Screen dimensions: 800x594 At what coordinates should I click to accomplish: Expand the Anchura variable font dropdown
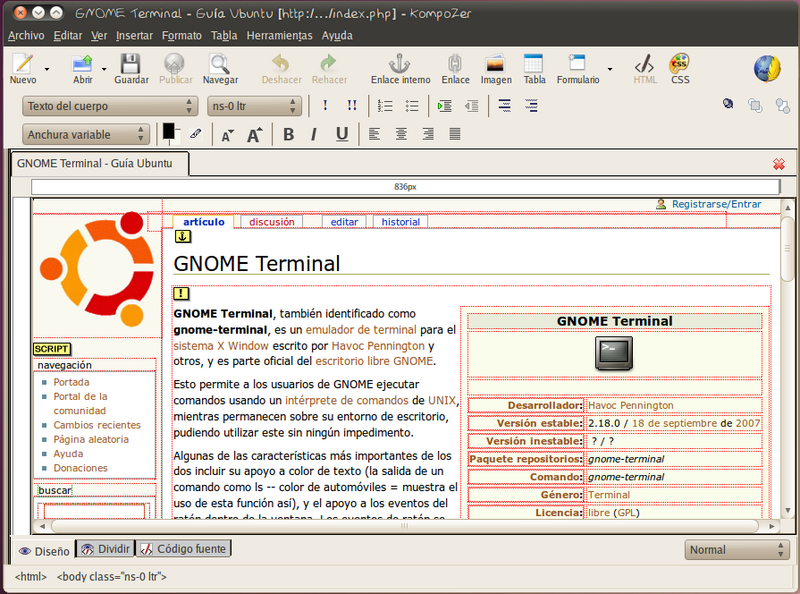[x=86, y=135]
